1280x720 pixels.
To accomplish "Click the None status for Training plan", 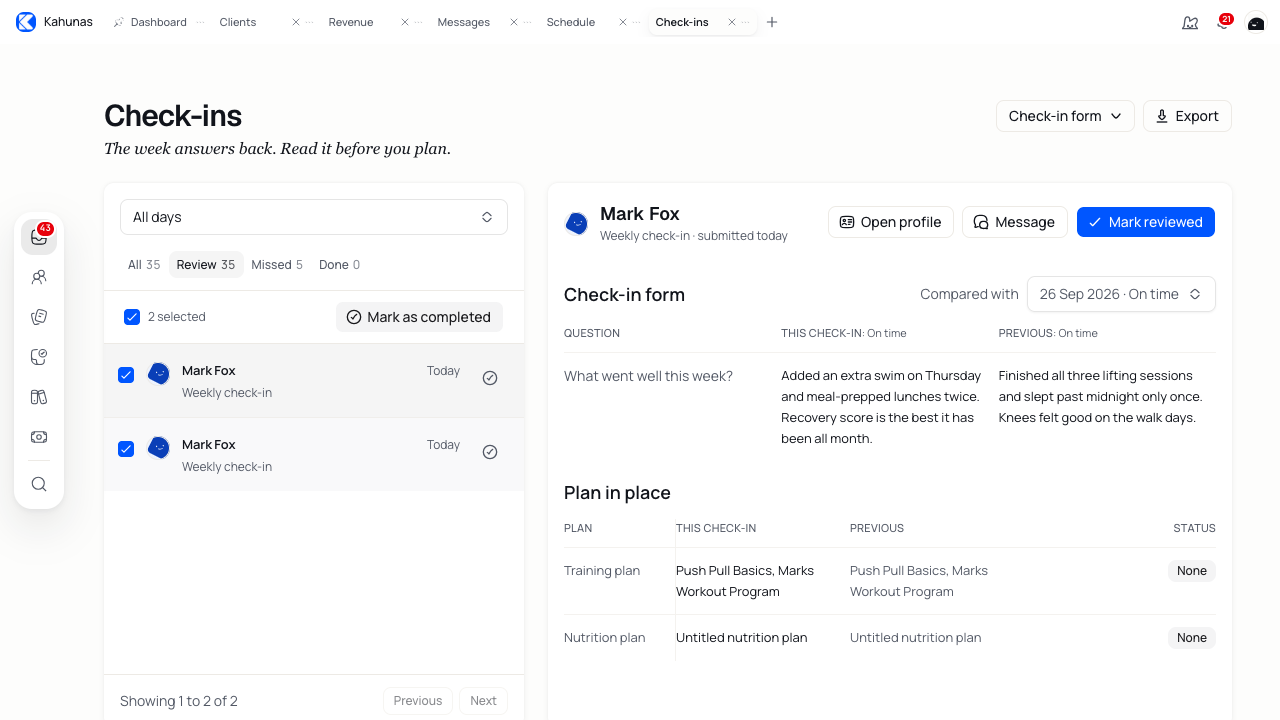I will [1192, 571].
